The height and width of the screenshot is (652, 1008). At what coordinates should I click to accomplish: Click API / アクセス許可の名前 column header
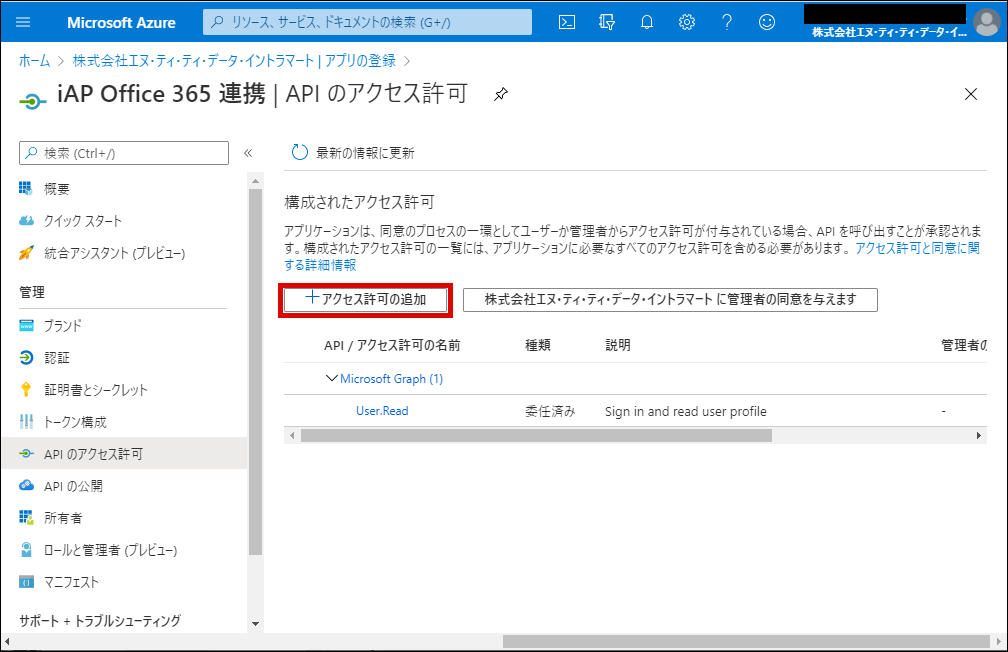coord(392,345)
